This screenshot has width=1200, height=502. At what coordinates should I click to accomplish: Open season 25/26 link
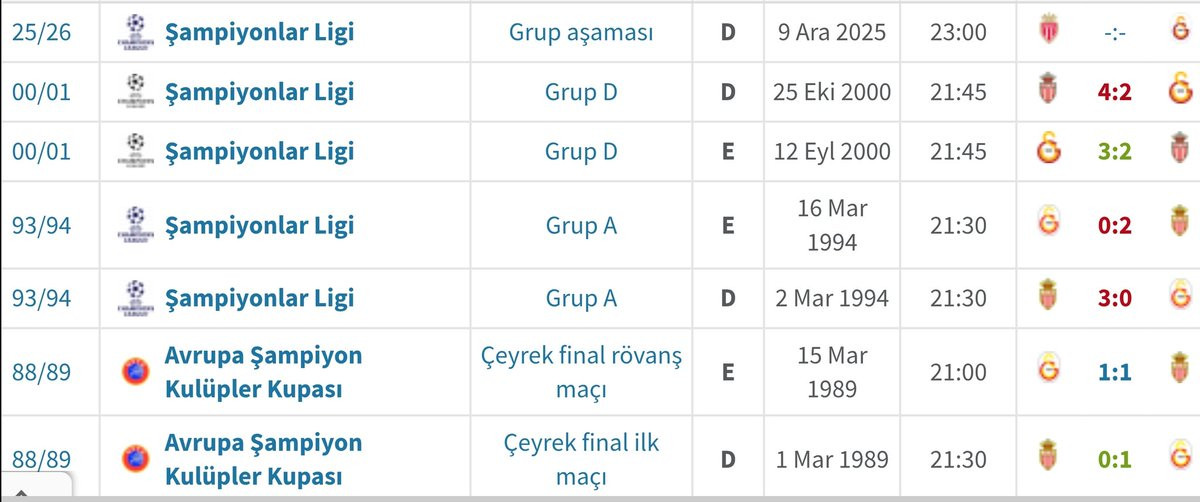41,33
